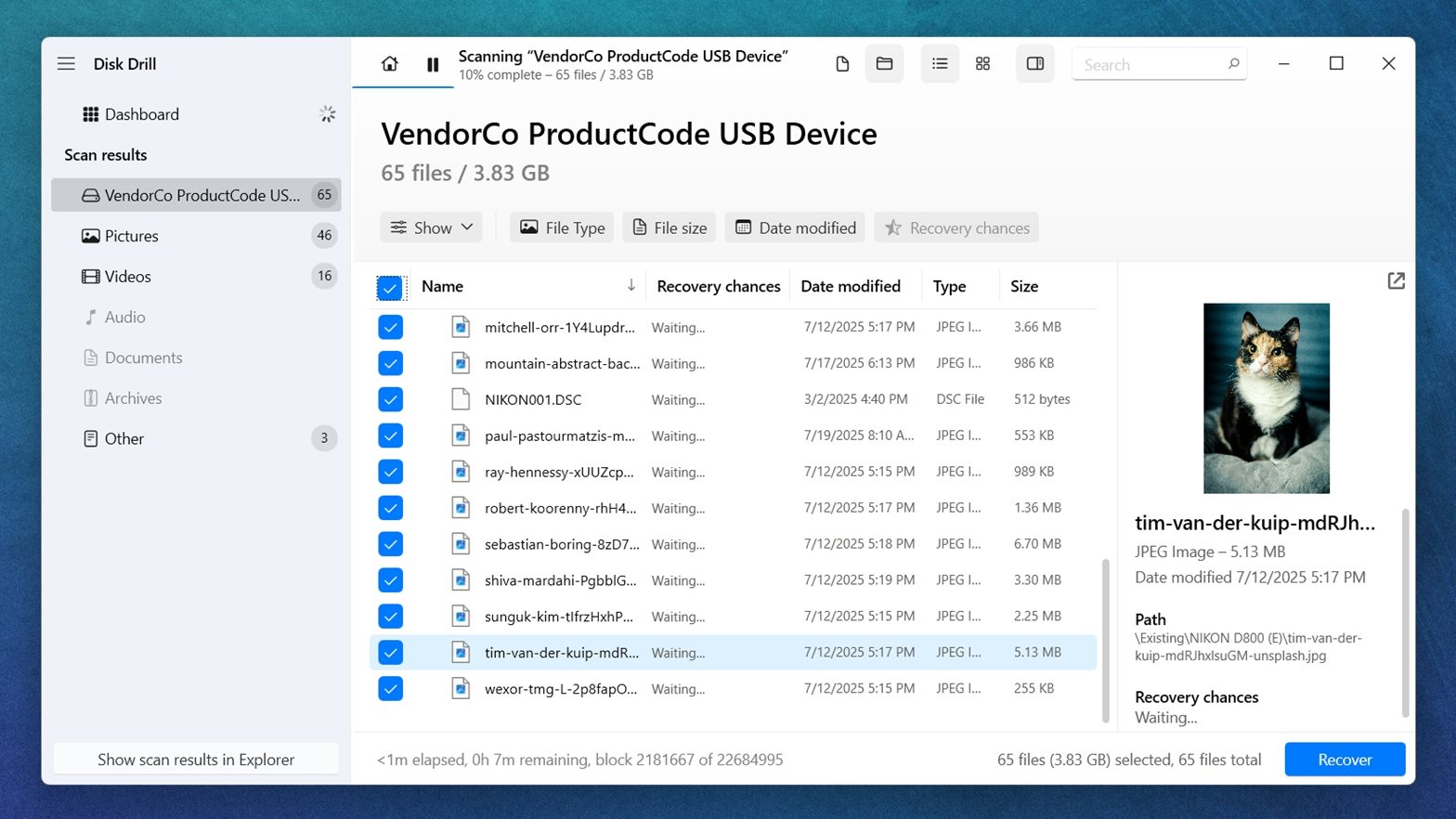Click the 6.70 MB size cell
The width and height of the screenshot is (1456, 819).
[x=1037, y=544]
